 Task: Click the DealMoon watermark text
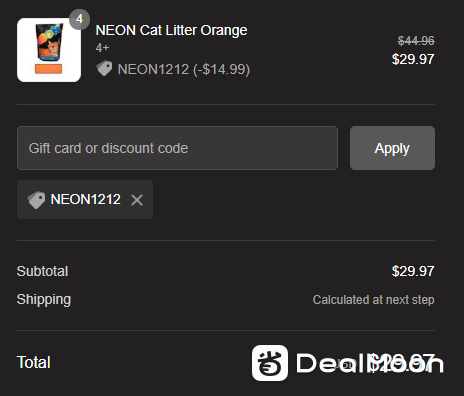point(370,363)
